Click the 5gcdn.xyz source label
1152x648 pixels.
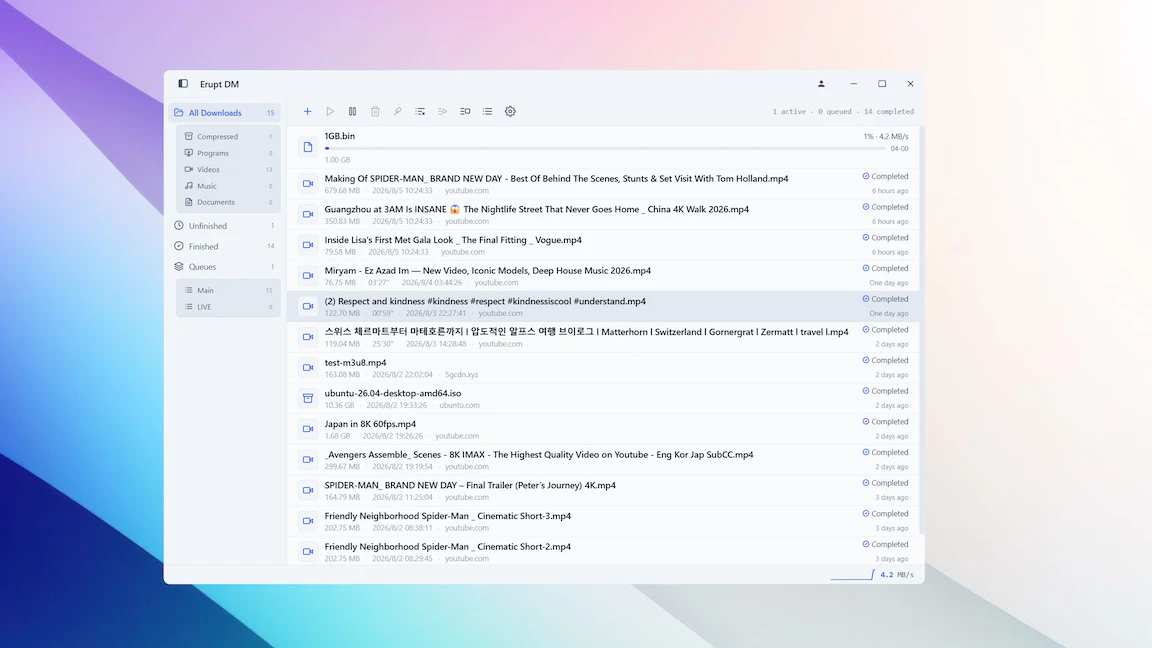coord(461,374)
